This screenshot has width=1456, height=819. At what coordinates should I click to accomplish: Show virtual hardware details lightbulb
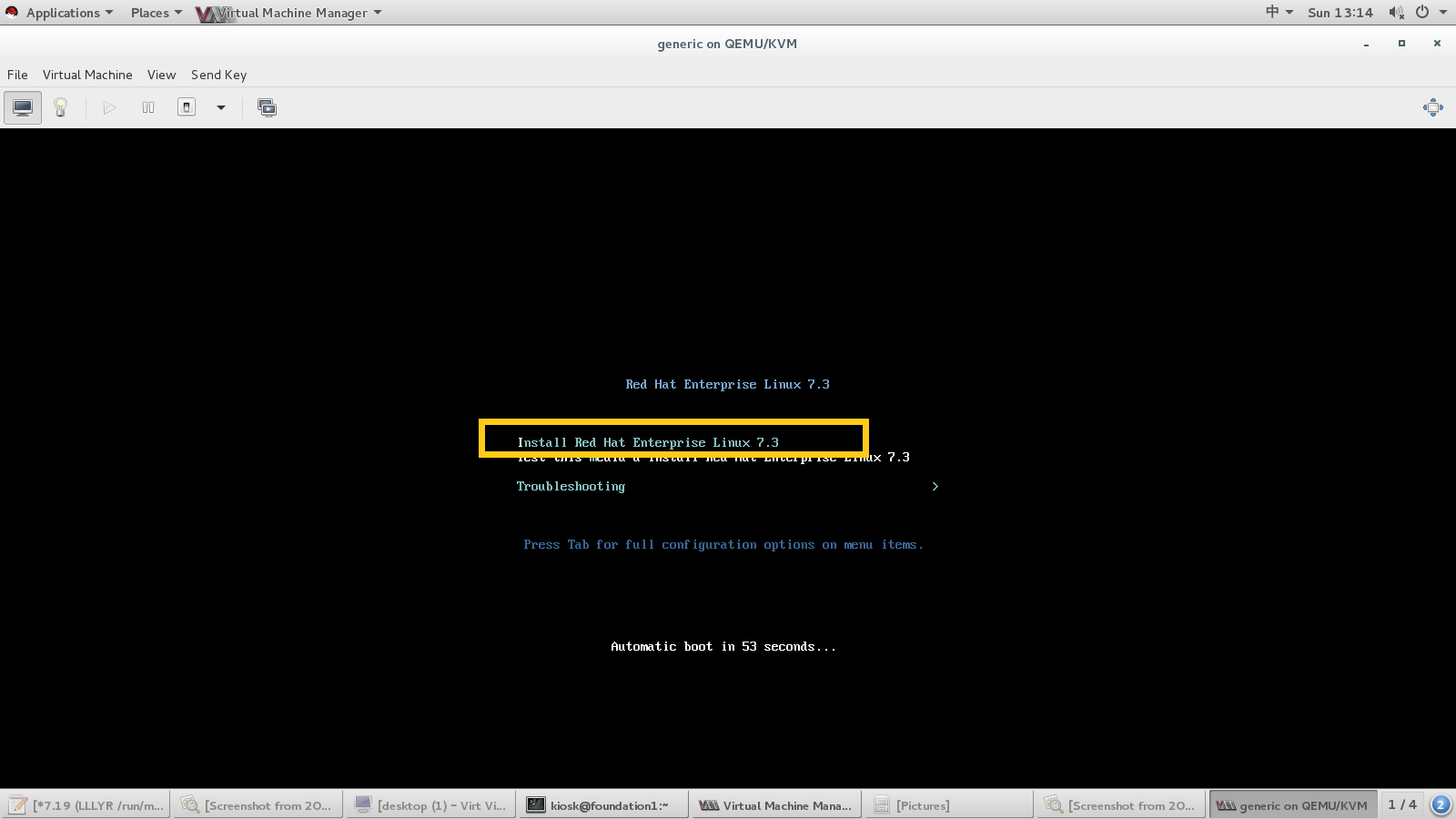61,107
